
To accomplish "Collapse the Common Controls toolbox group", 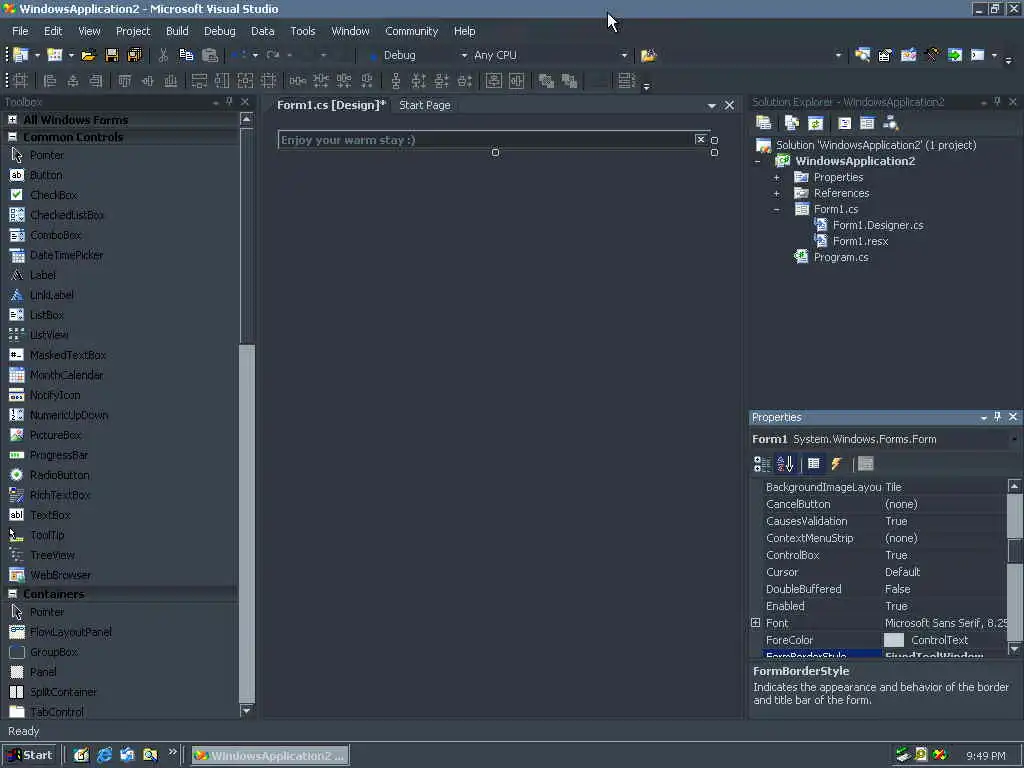I will tap(12, 137).
